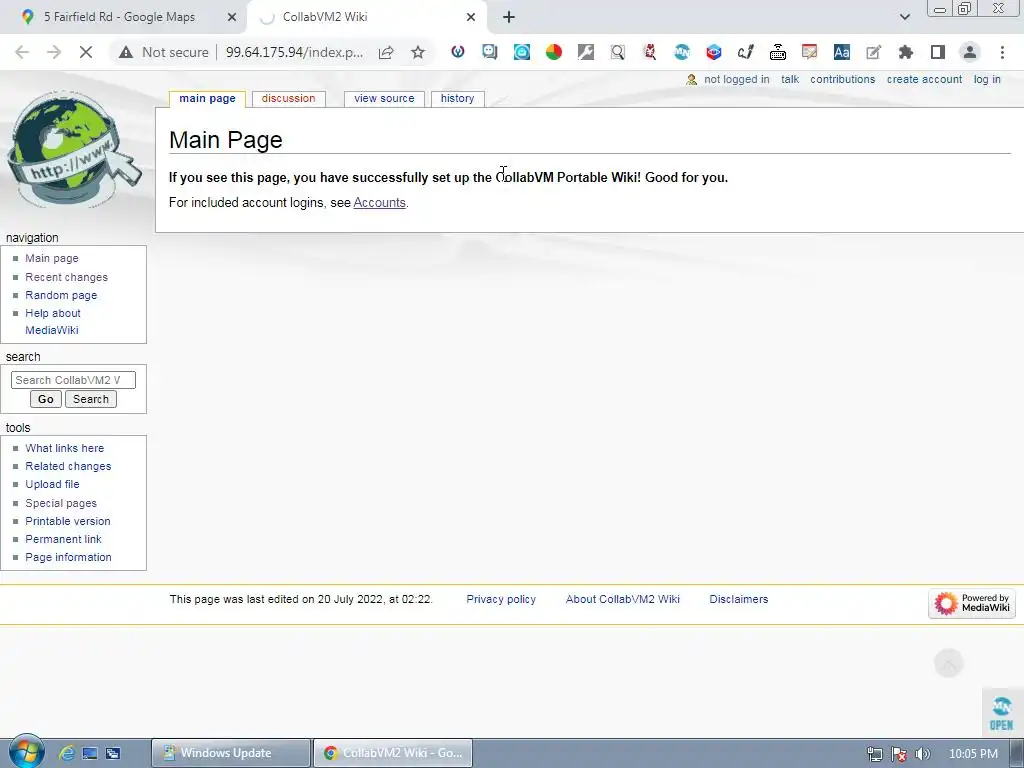Open the Aa font extension
The image size is (1024, 768).
click(x=842, y=52)
